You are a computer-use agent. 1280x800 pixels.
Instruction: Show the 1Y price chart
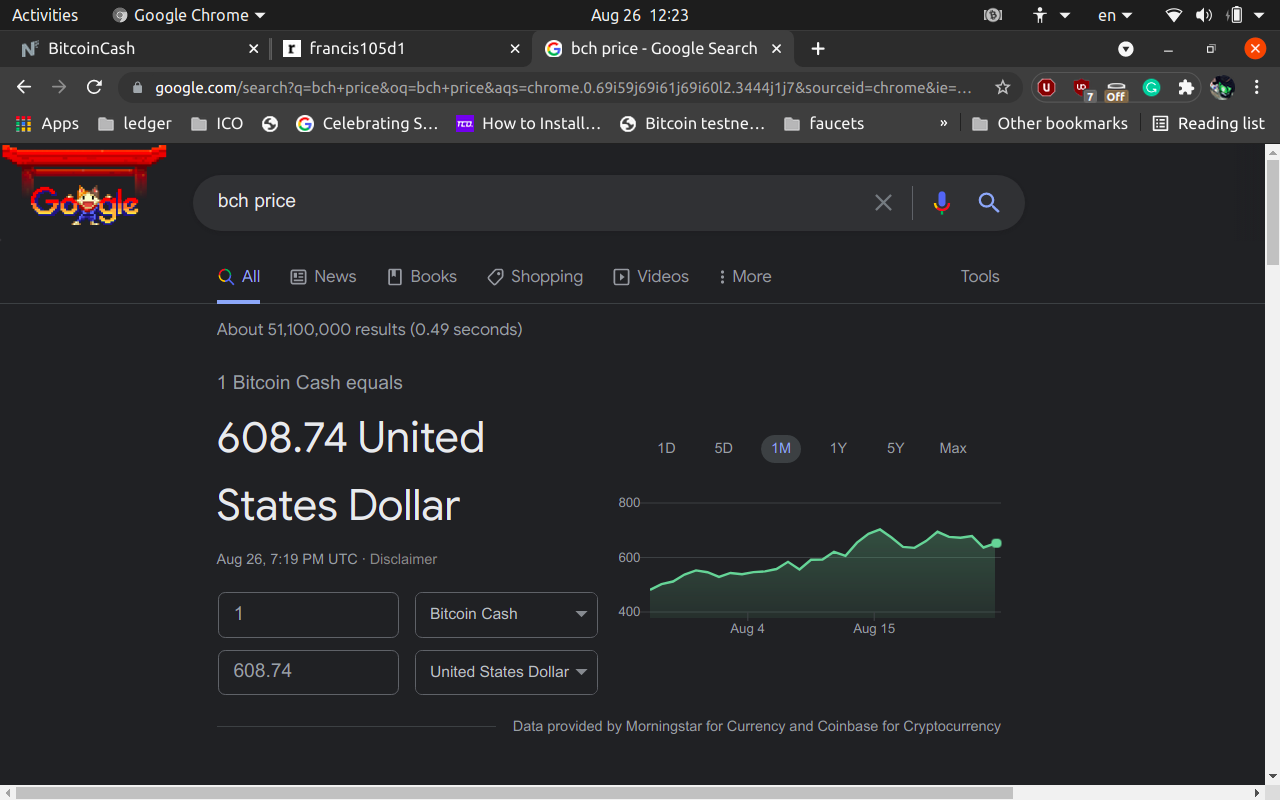tap(838, 449)
